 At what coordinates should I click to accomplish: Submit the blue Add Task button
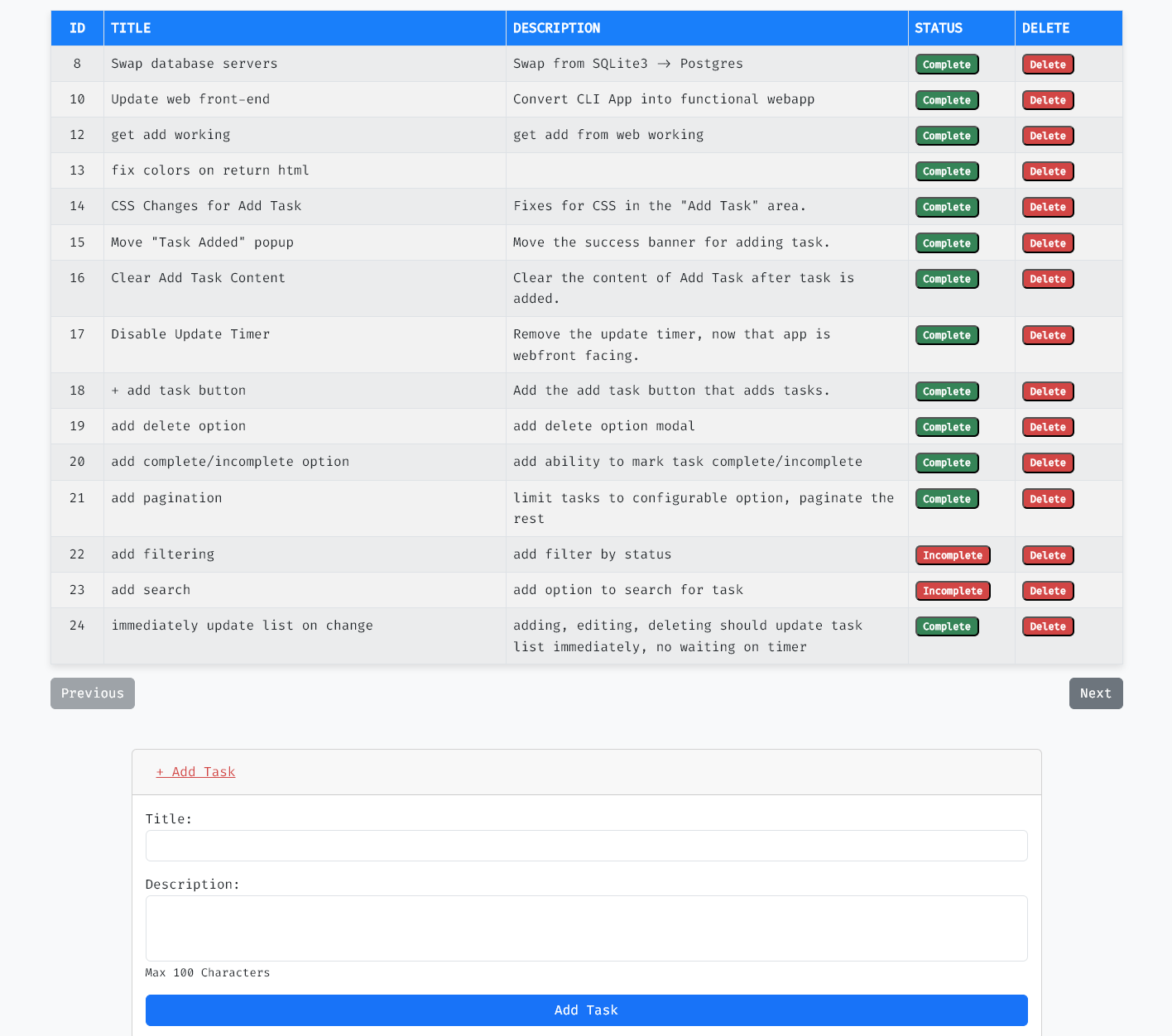click(587, 1010)
